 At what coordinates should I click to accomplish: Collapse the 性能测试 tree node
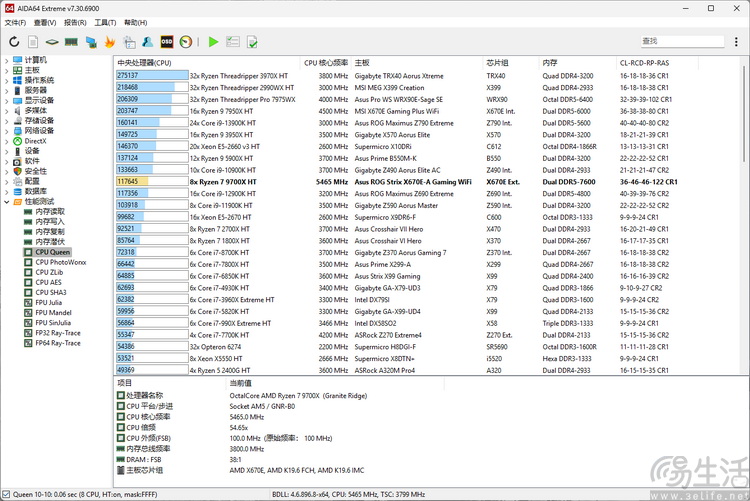point(6,201)
